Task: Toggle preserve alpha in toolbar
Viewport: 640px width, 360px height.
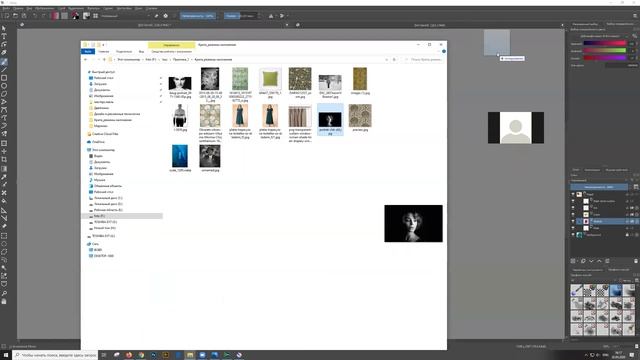Action: tap(165, 16)
